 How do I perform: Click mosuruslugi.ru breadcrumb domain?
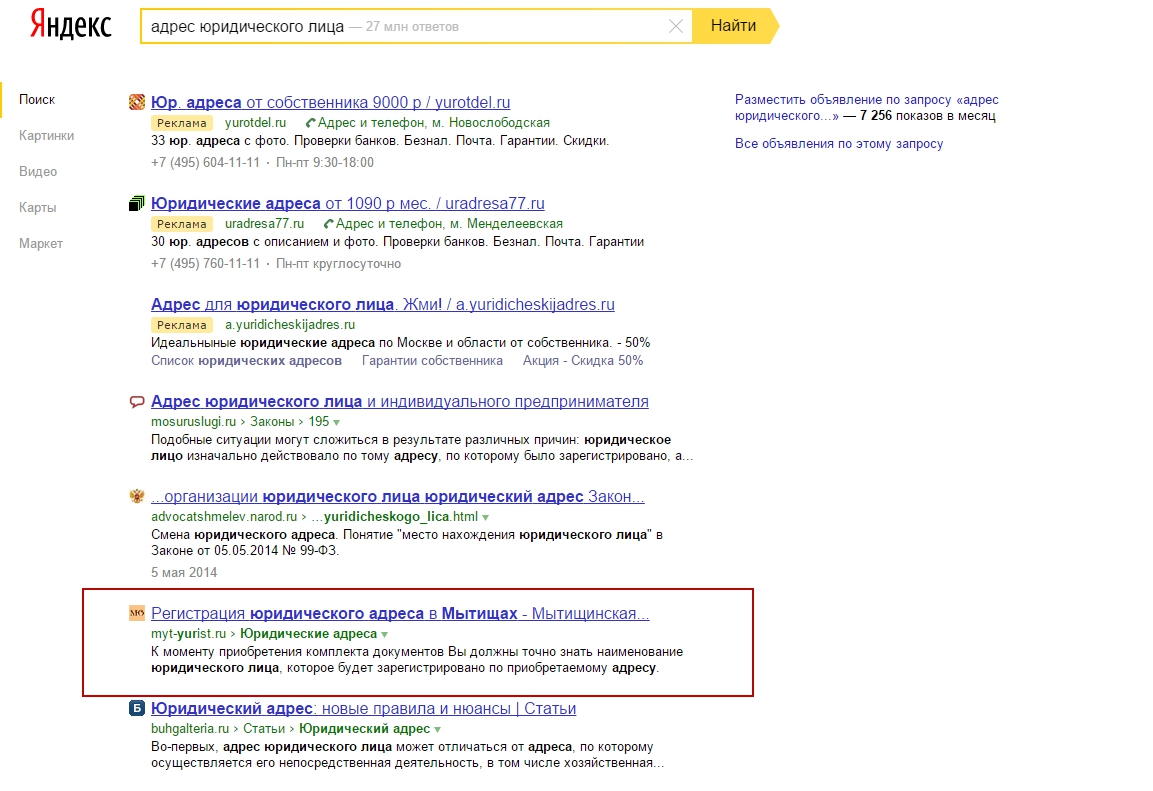point(193,422)
